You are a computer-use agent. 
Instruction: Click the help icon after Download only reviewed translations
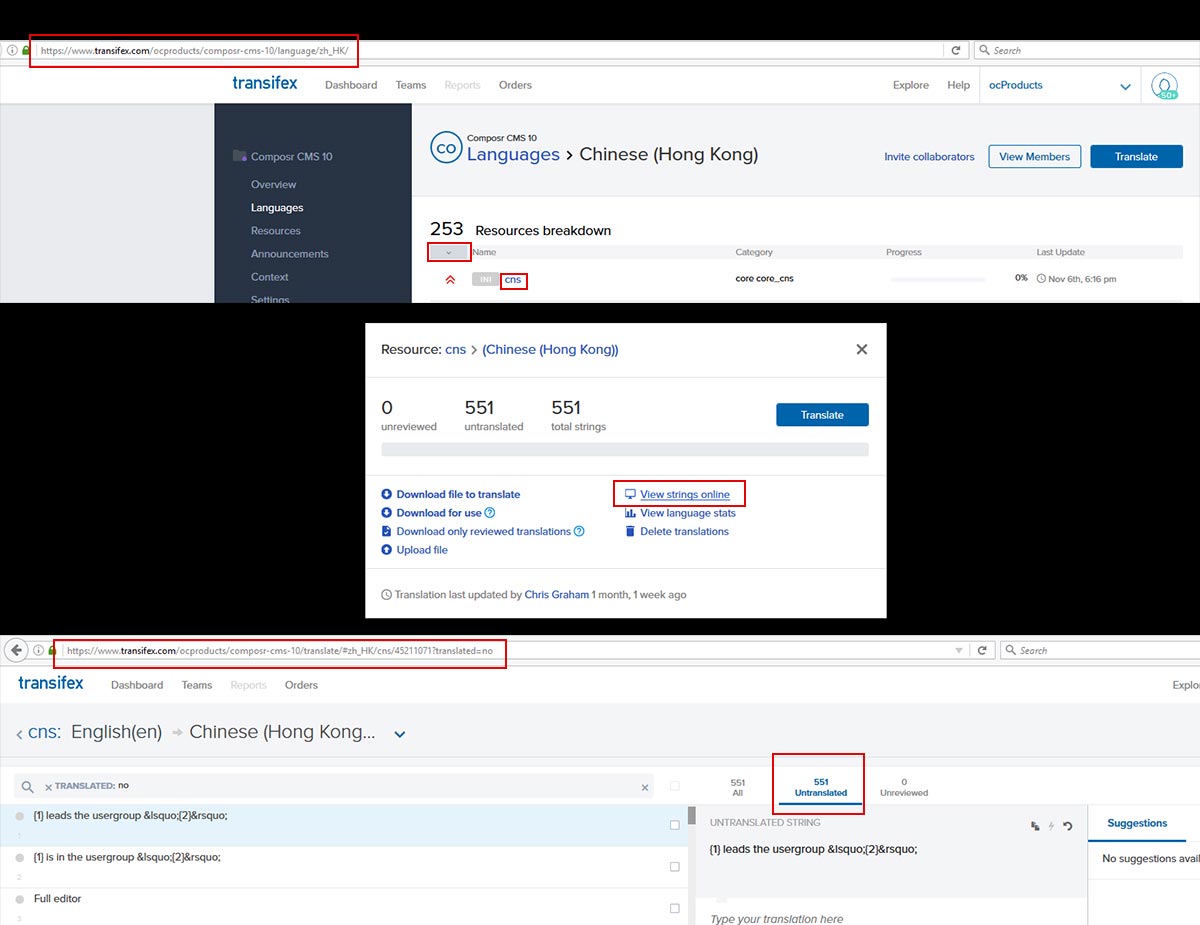point(580,531)
